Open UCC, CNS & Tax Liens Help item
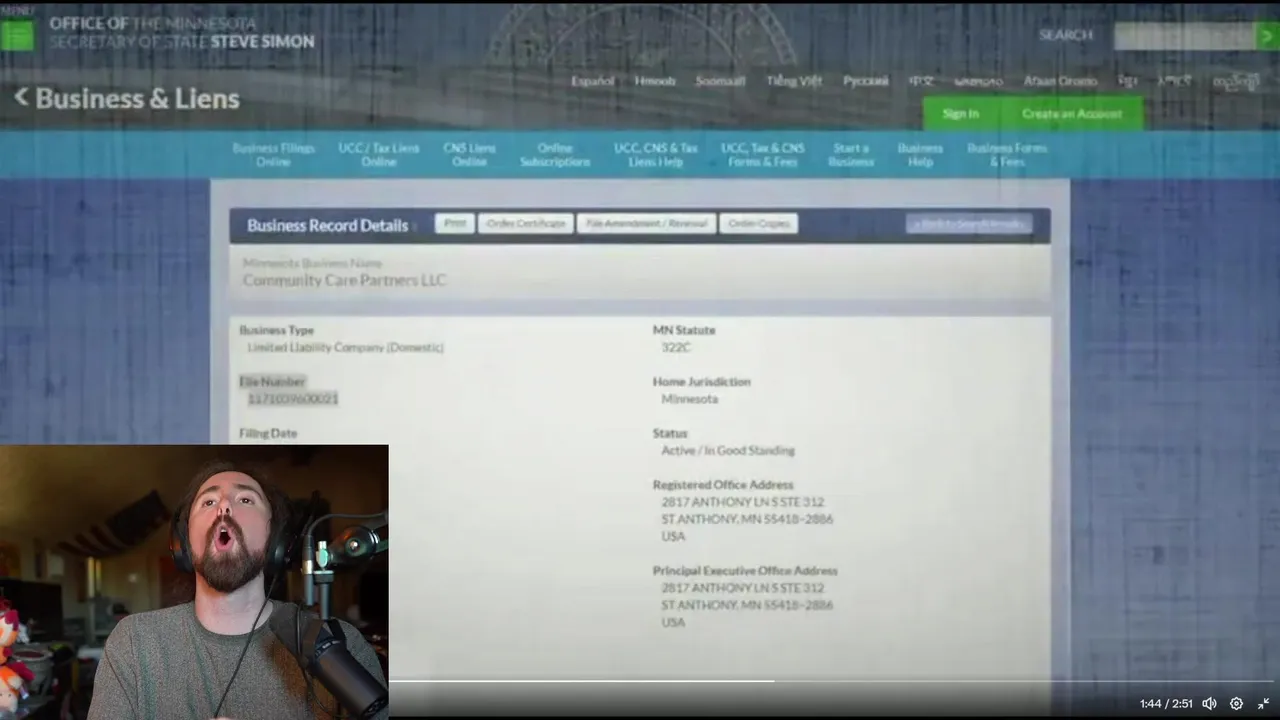The height and width of the screenshot is (720, 1280). pos(656,154)
